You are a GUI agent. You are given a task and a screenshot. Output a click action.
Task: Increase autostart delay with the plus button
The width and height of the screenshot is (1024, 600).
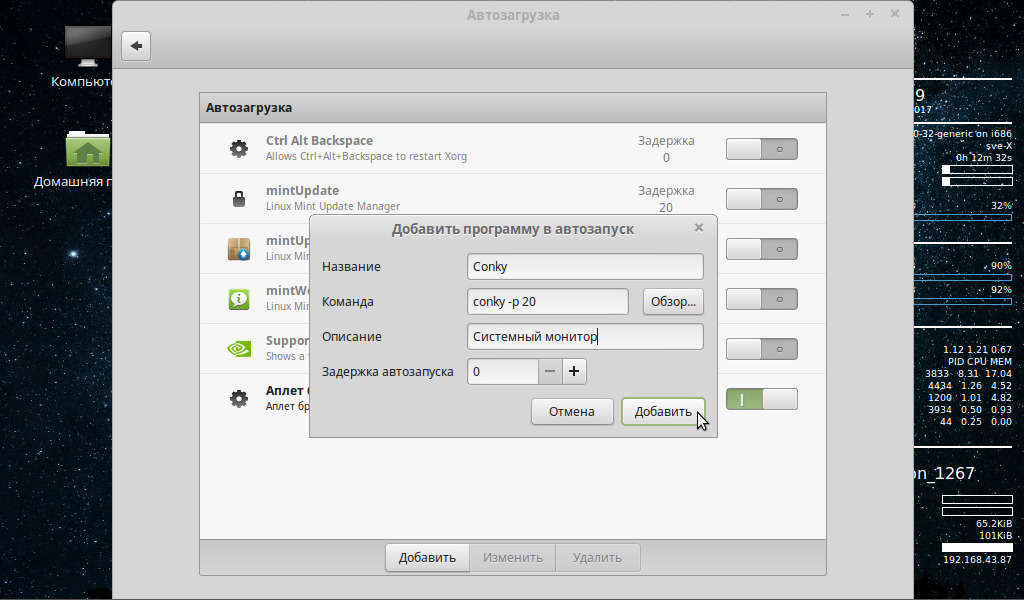(572, 371)
